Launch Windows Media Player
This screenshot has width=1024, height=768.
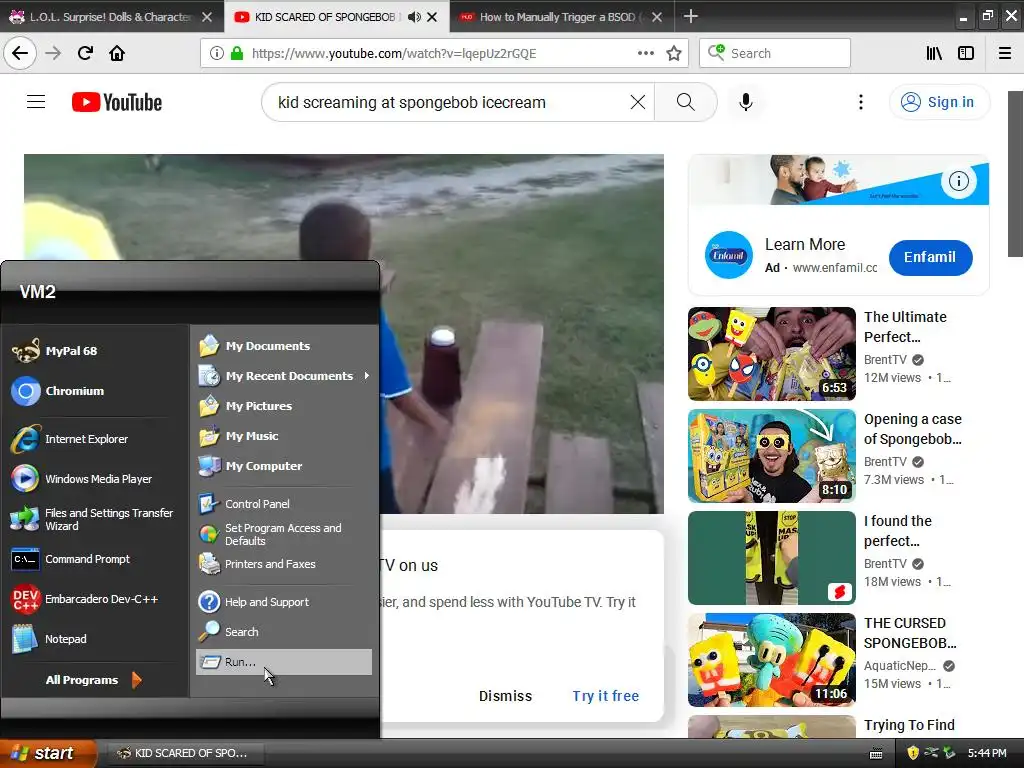click(81, 479)
